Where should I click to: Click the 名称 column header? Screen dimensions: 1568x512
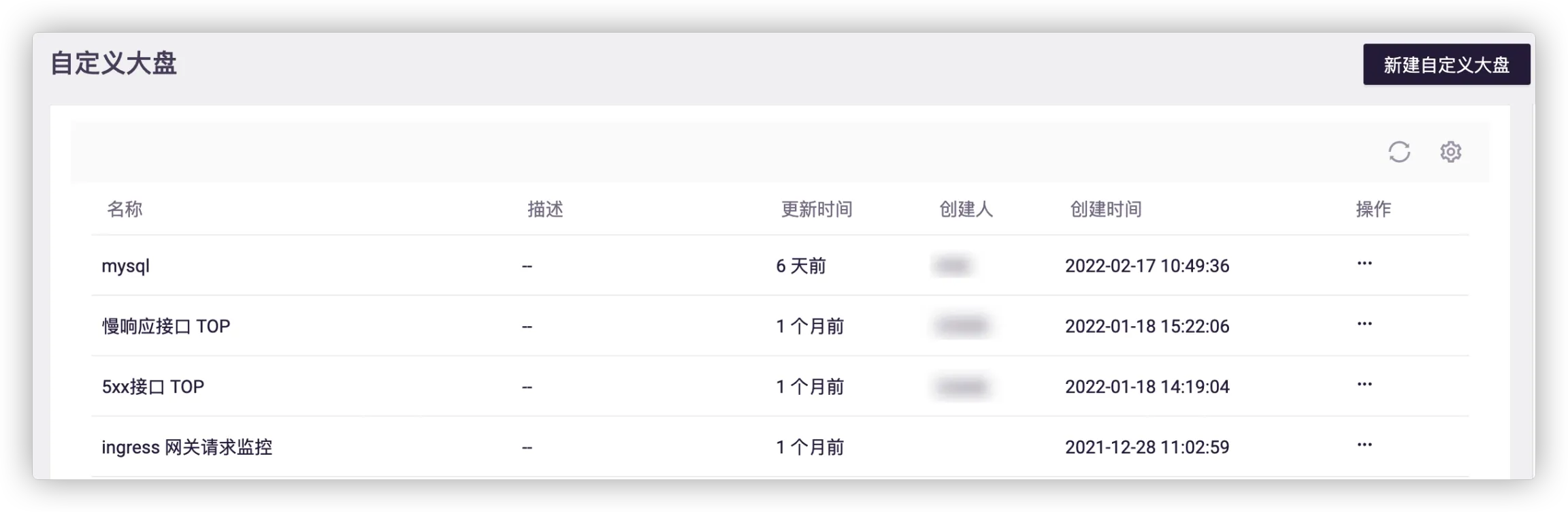click(x=125, y=209)
